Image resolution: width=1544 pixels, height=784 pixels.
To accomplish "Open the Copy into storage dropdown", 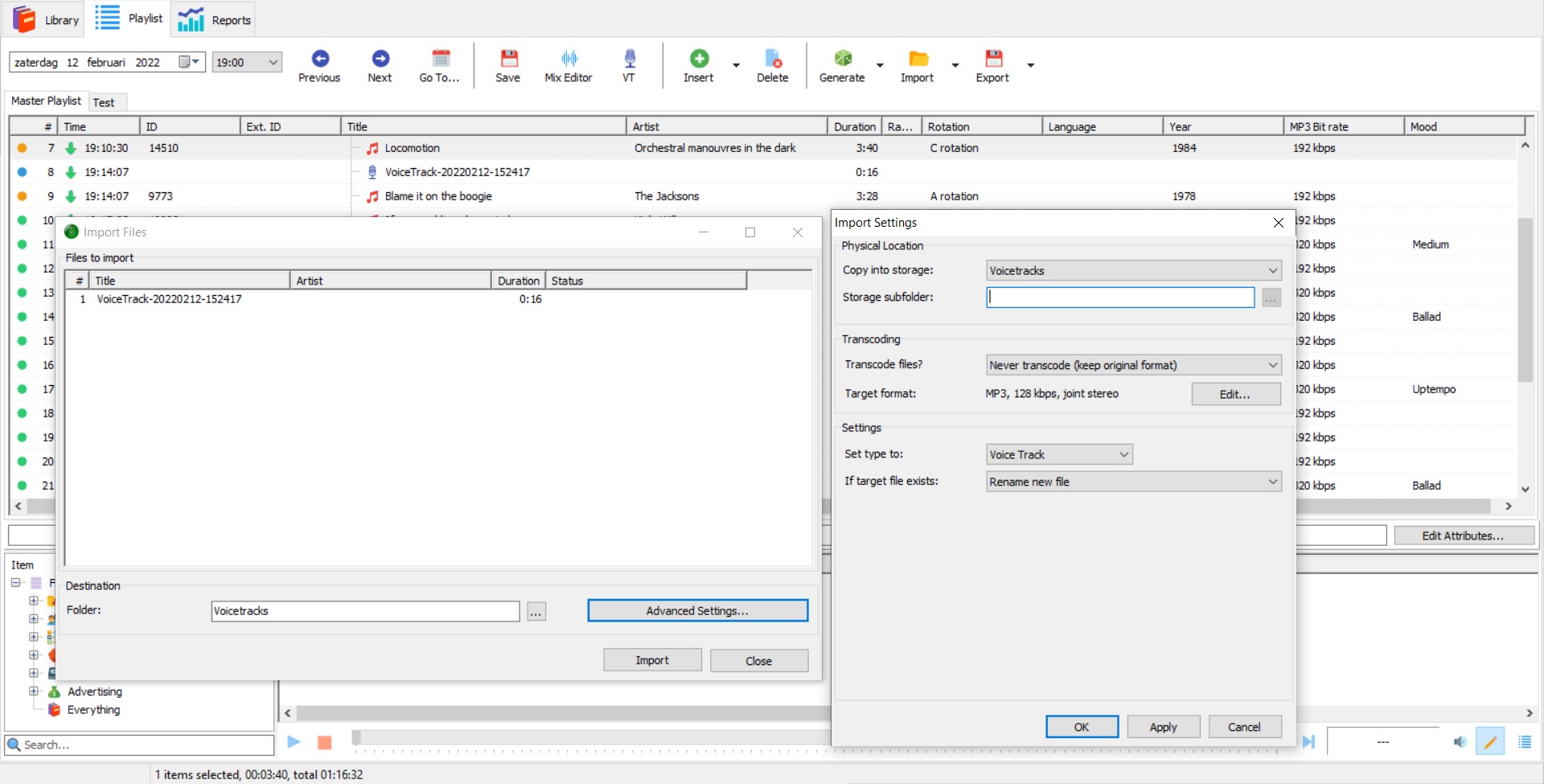I will tap(1133, 271).
